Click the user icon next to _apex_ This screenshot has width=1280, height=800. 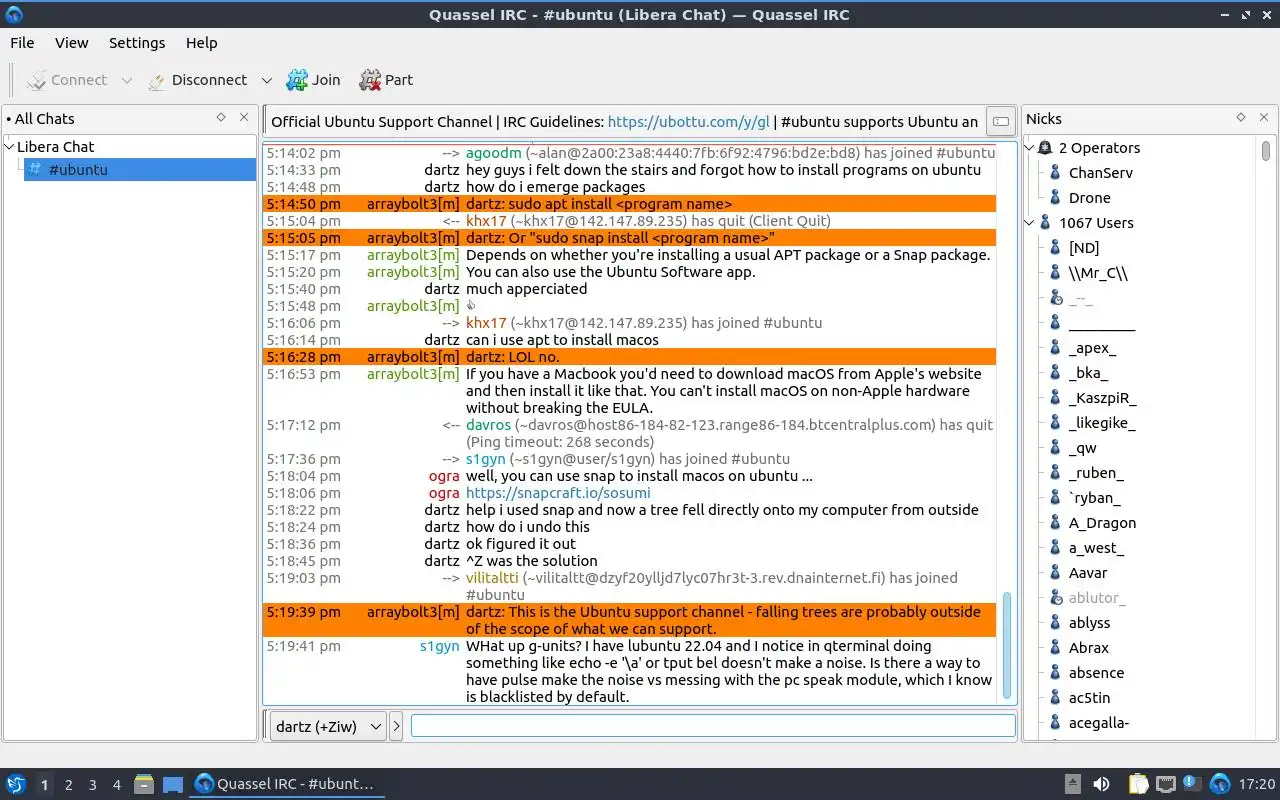point(1055,348)
